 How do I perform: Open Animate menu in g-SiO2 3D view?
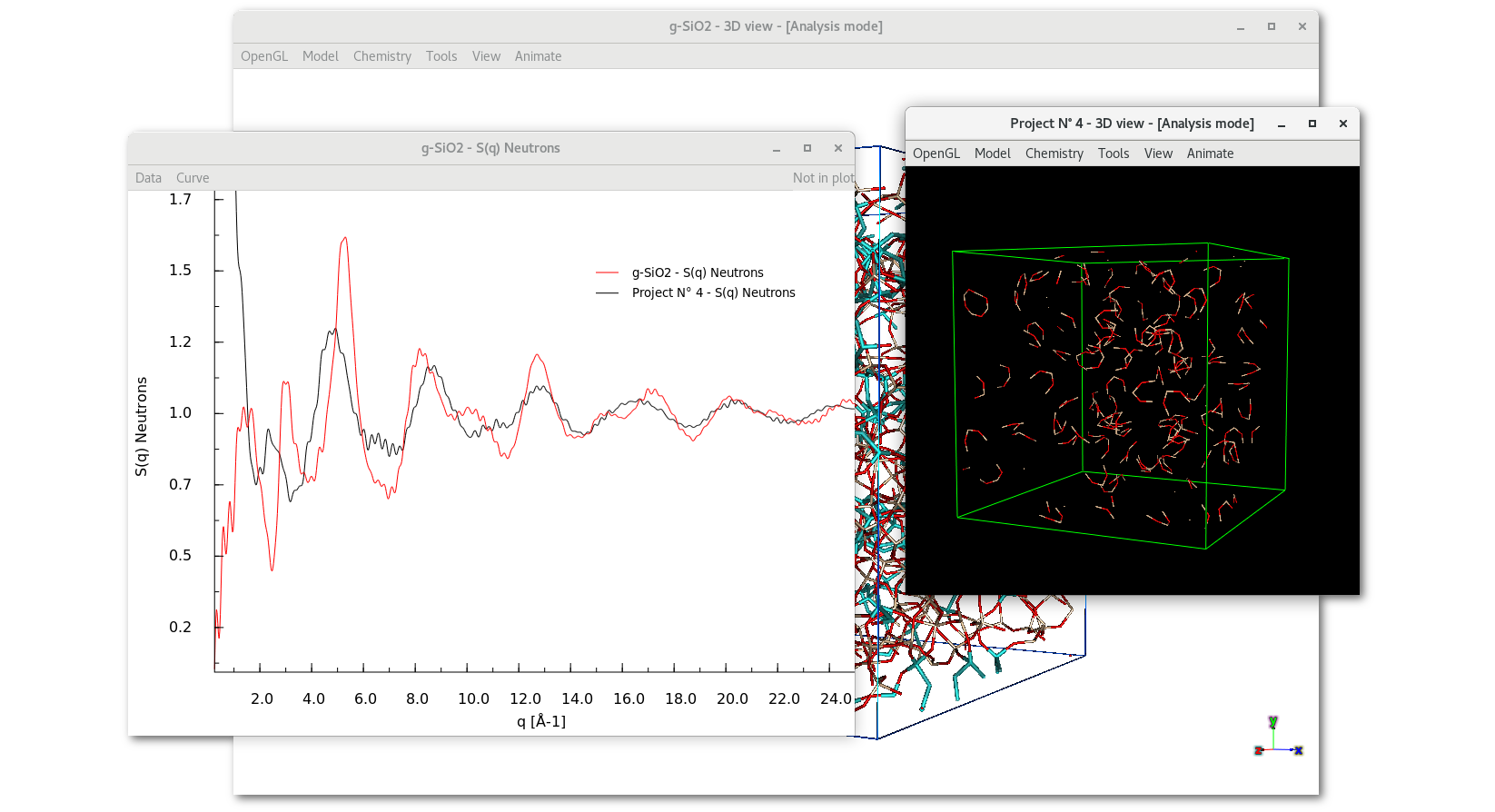tap(538, 56)
